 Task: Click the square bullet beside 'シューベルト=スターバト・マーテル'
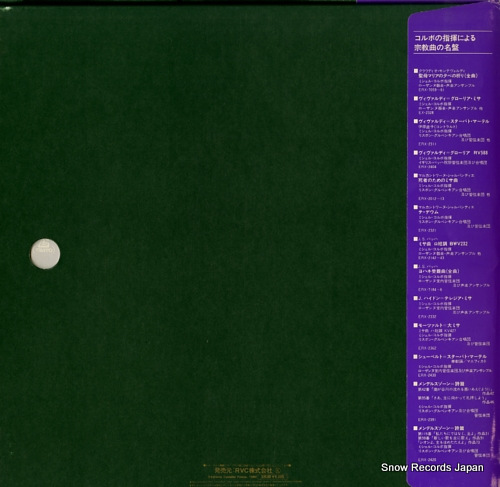pyautogui.click(x=416, y=357)
